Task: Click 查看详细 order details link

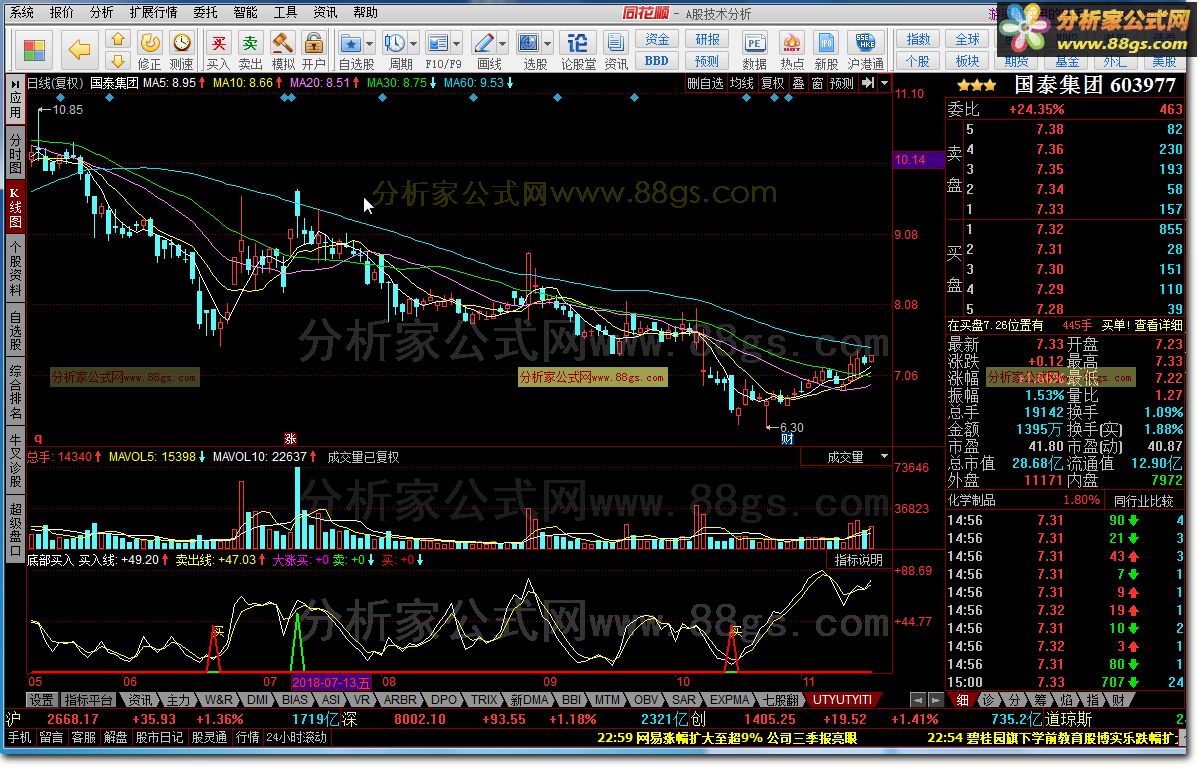Action: (x=1159, y=325)
